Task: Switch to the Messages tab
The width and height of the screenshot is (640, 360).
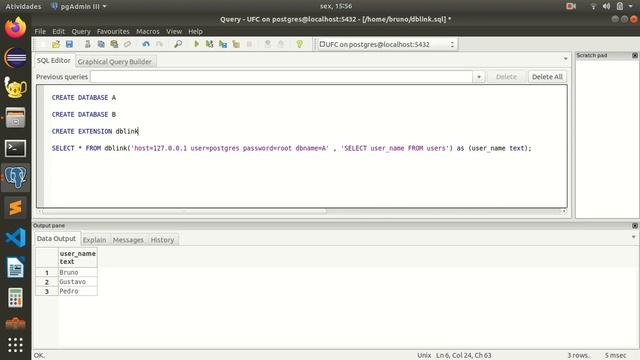Action: 128,240
